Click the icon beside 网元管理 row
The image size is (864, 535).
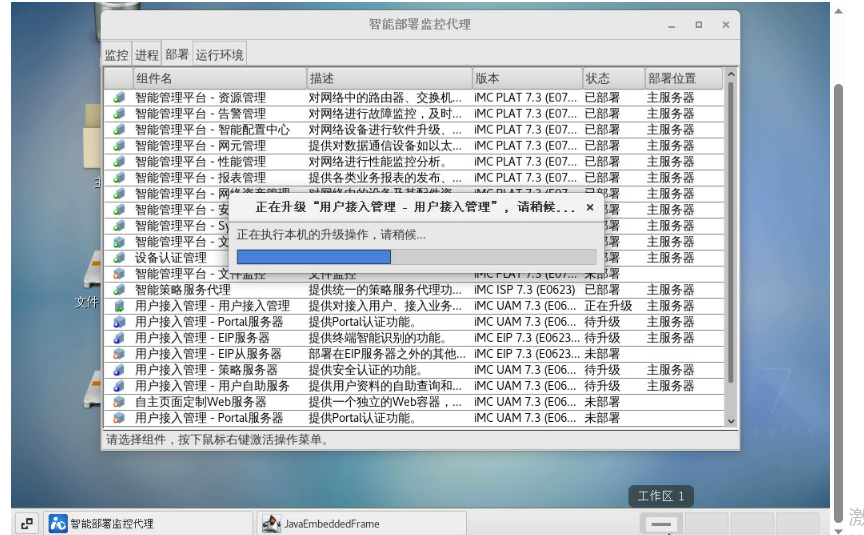click(x=118, y=145)
